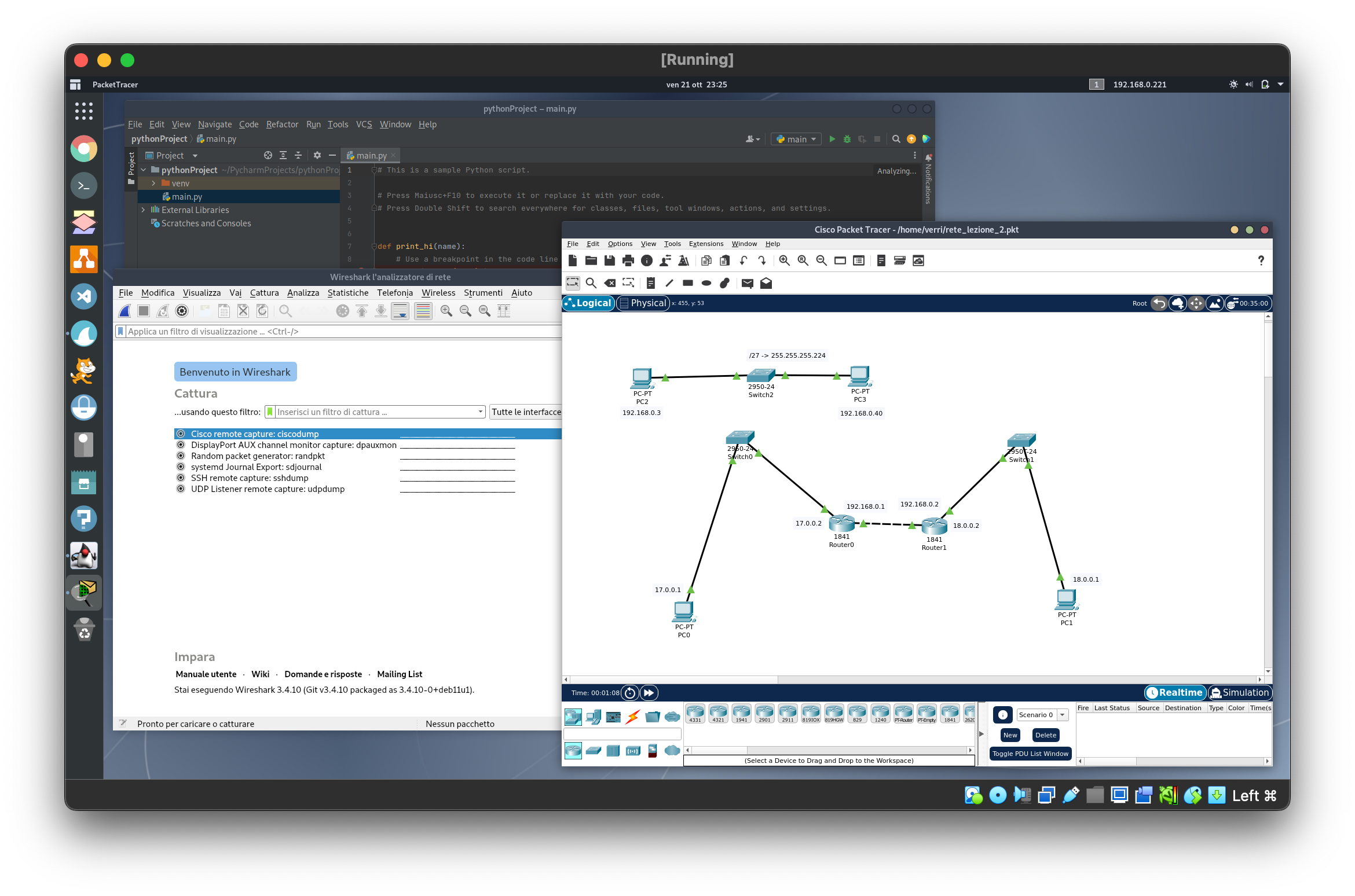Click Undo arrow in Packet Tracer toolbar
The image size is (1355, 896).
pyautogui.click(x=744, y=260)
